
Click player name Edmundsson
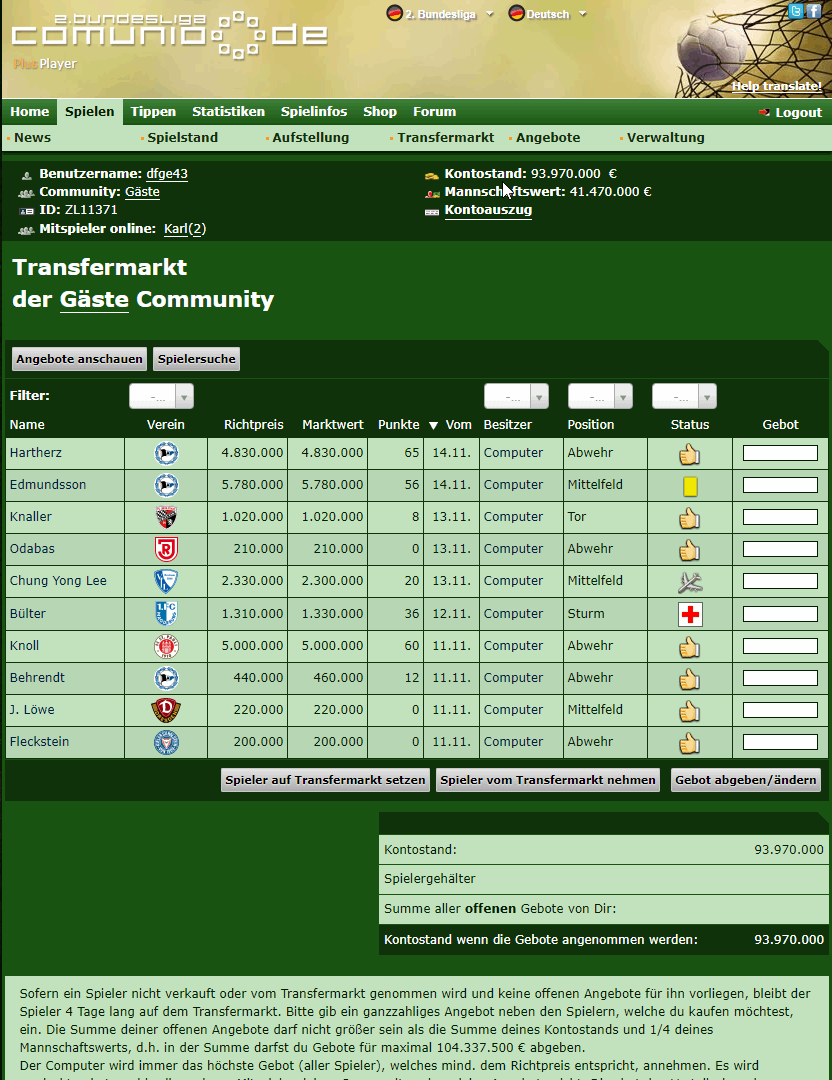coord(48,485)
